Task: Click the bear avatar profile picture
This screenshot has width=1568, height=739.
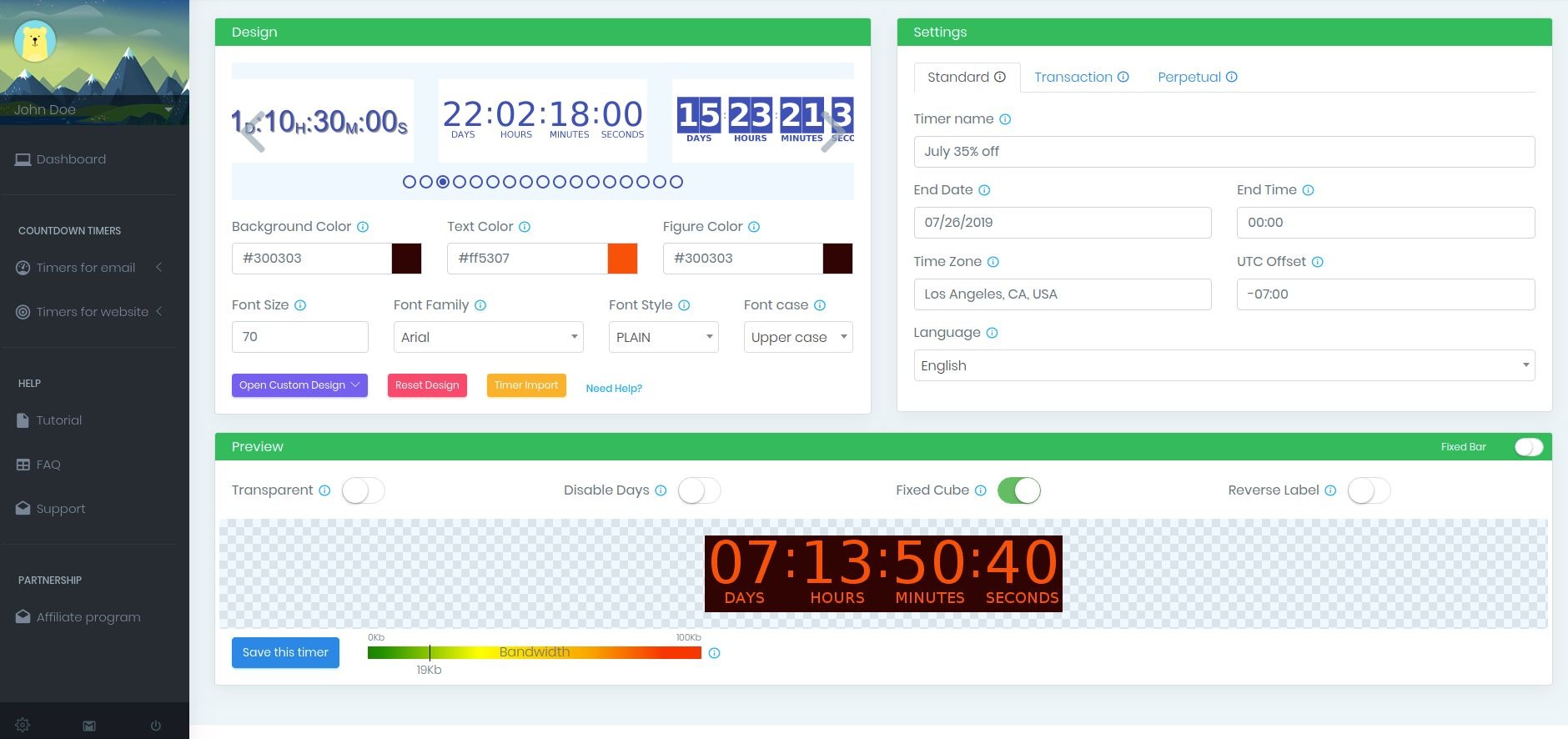Action: 35,41
